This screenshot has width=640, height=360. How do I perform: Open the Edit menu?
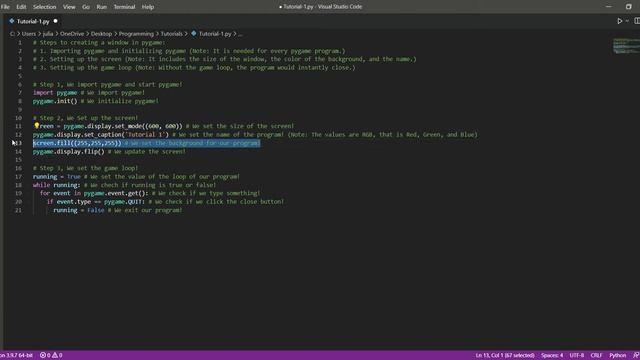pyautogui.click(x=21, y=7)
